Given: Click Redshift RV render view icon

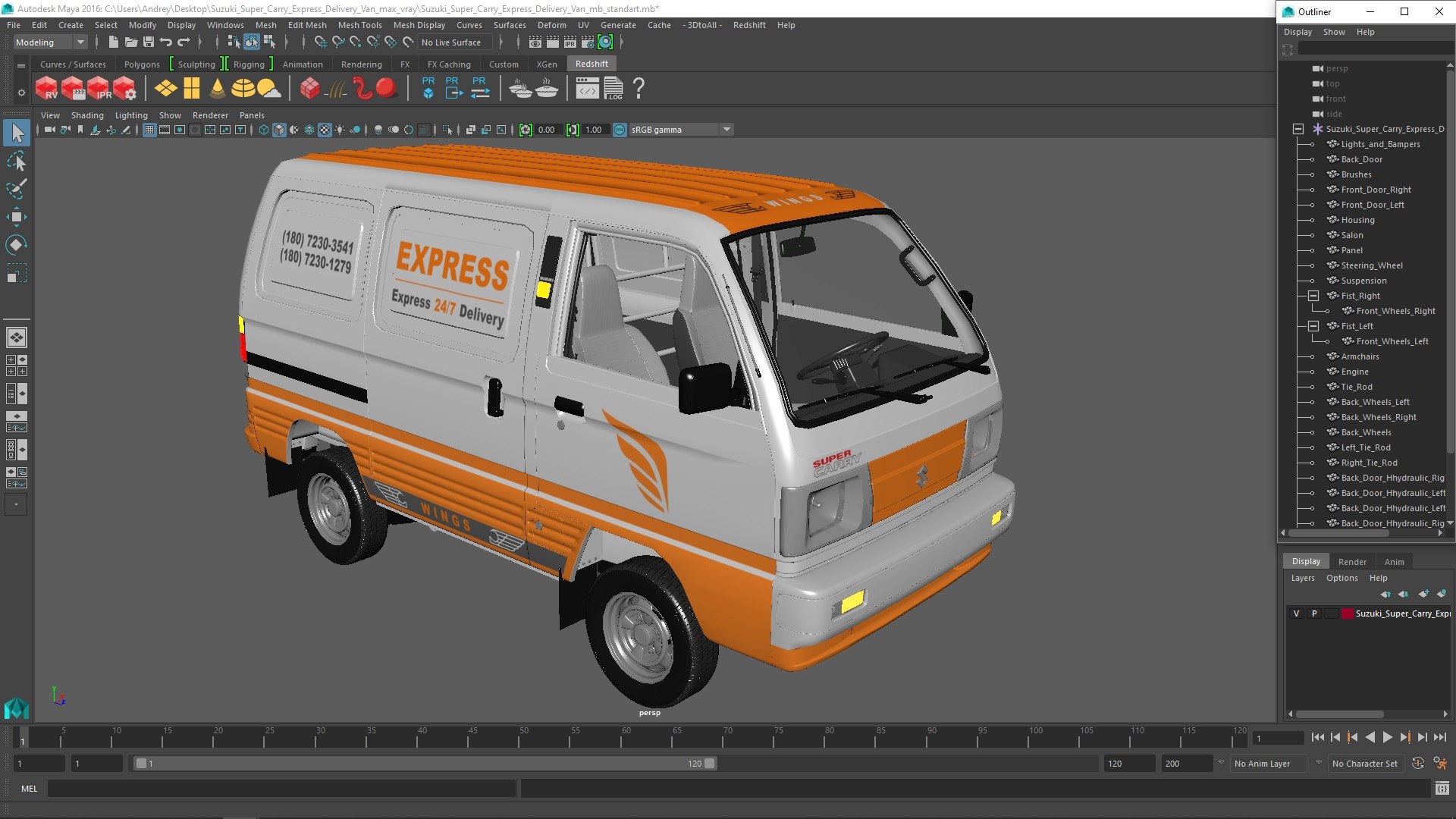Looking at the screenshot, I should tap(47, 89).
